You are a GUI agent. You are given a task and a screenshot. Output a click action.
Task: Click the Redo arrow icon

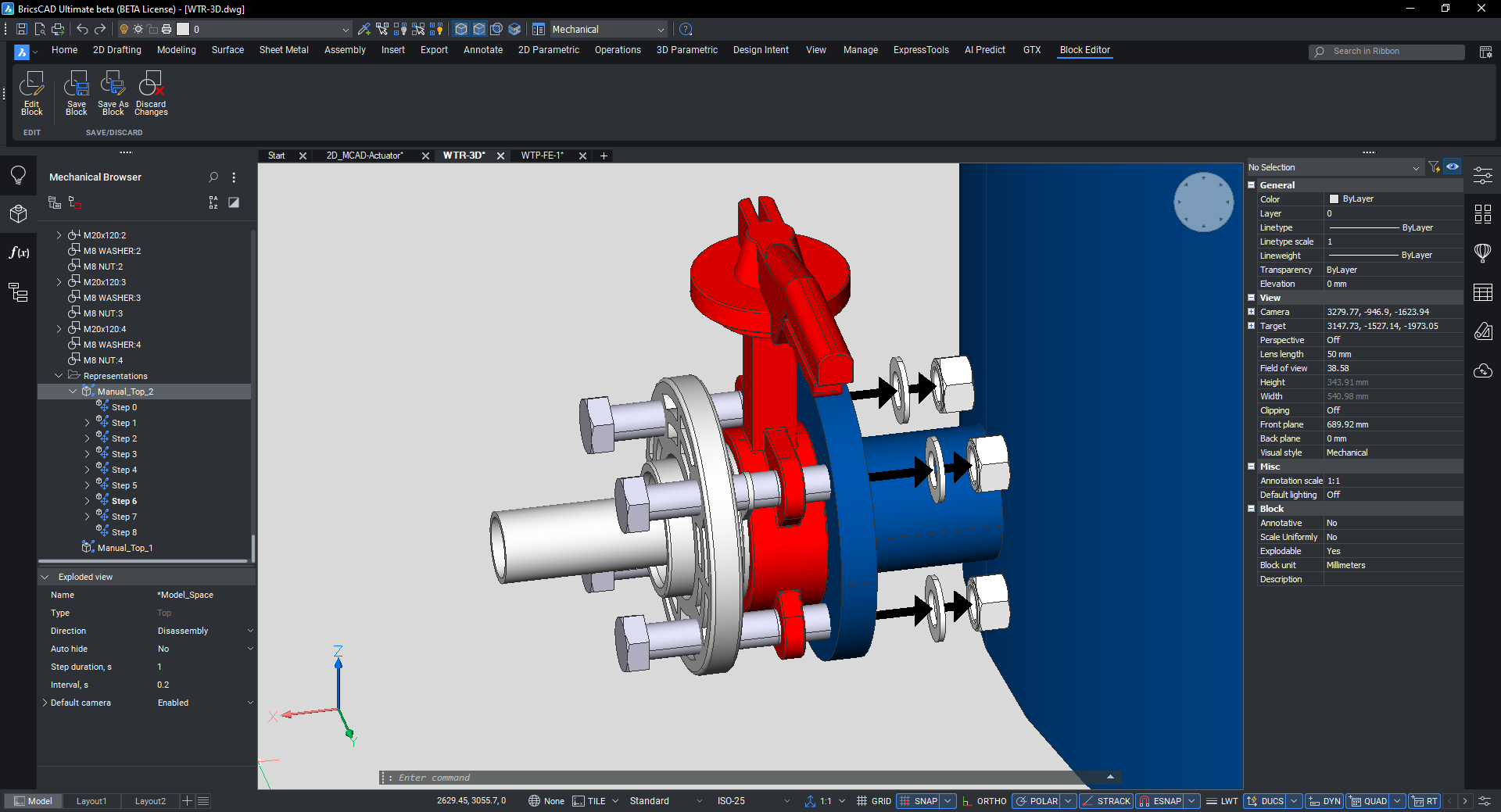(100, 29)
